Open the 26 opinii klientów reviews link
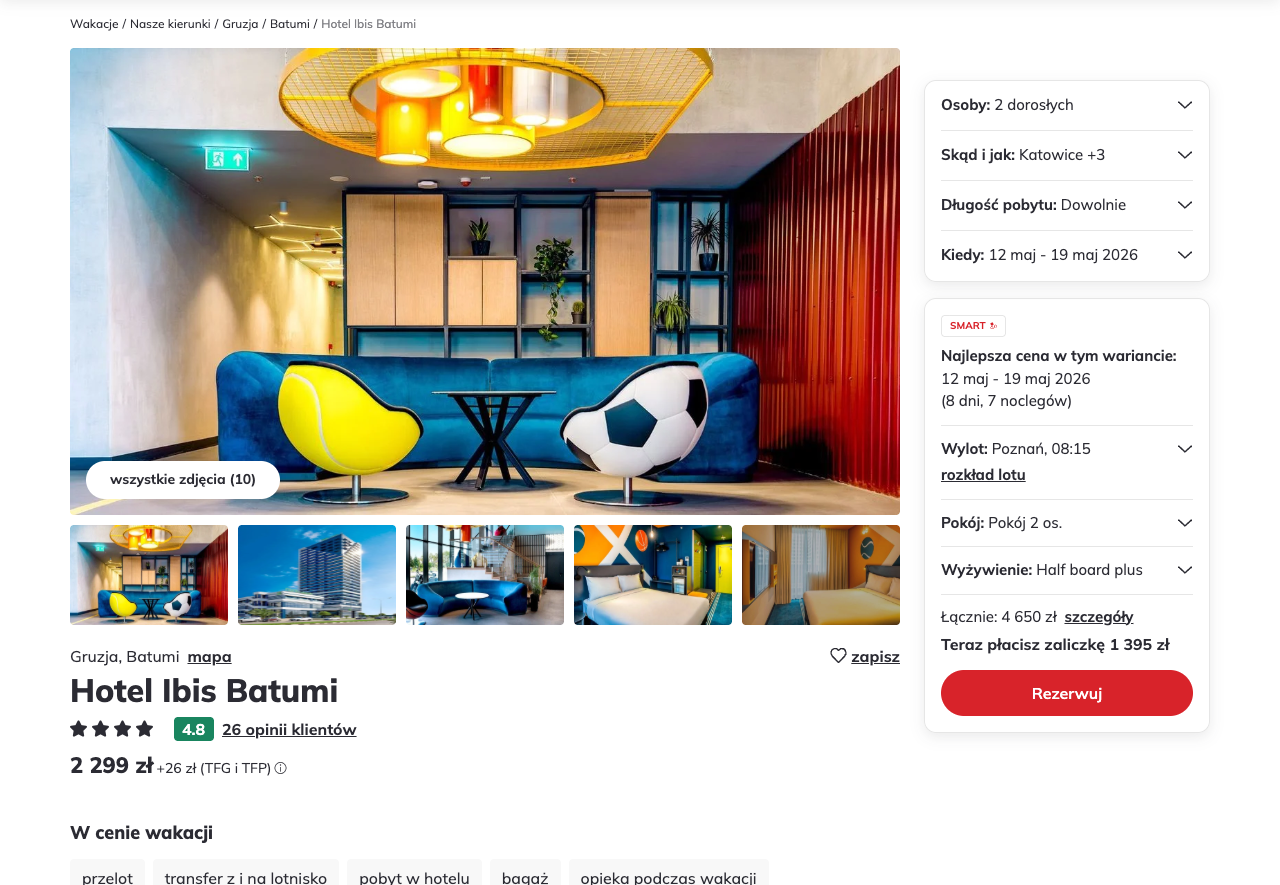The height and width of the screenshot is (885, 1280). (289, 730)
